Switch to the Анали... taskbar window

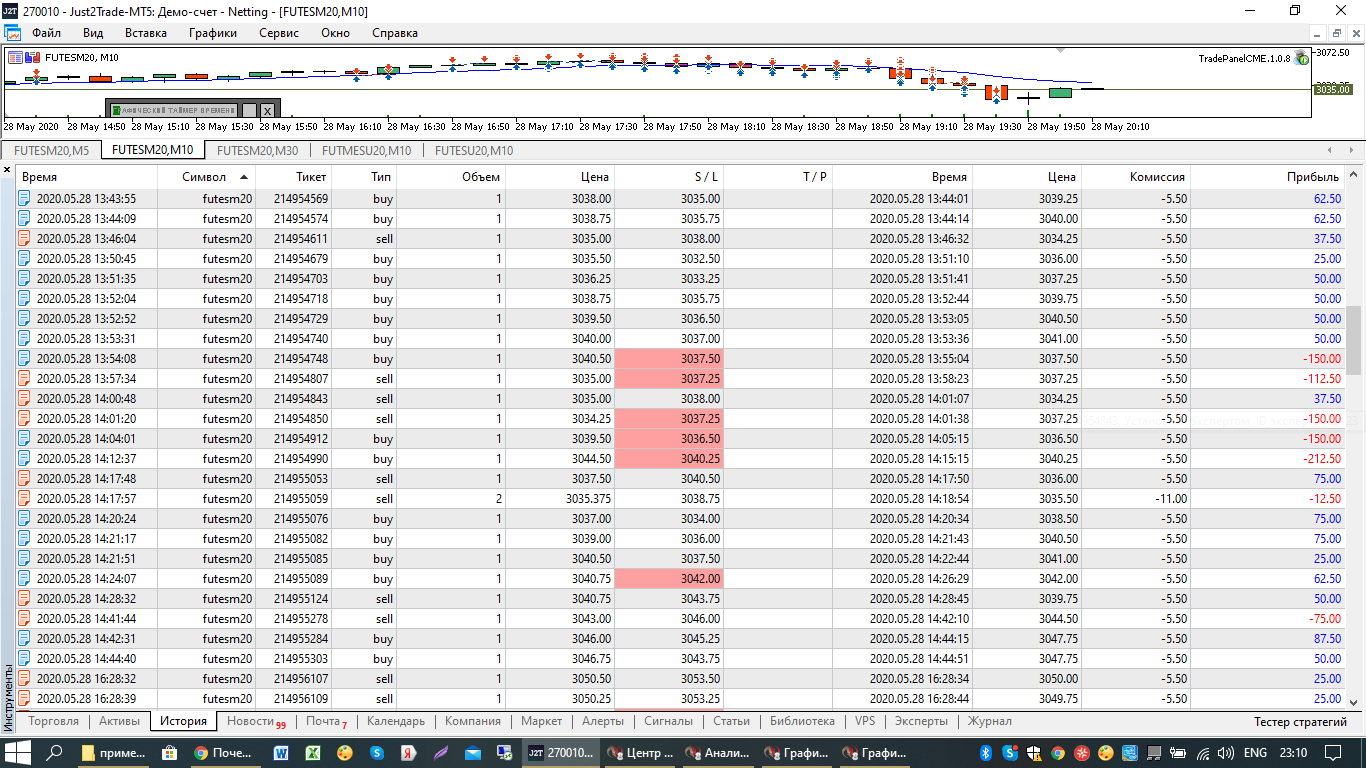719,752
